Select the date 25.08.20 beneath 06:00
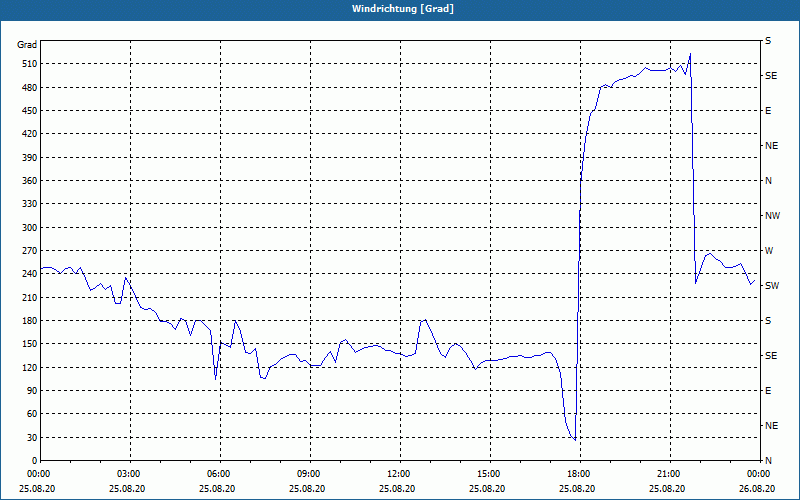This screenshot has height=500, width=800. [217, 488]
